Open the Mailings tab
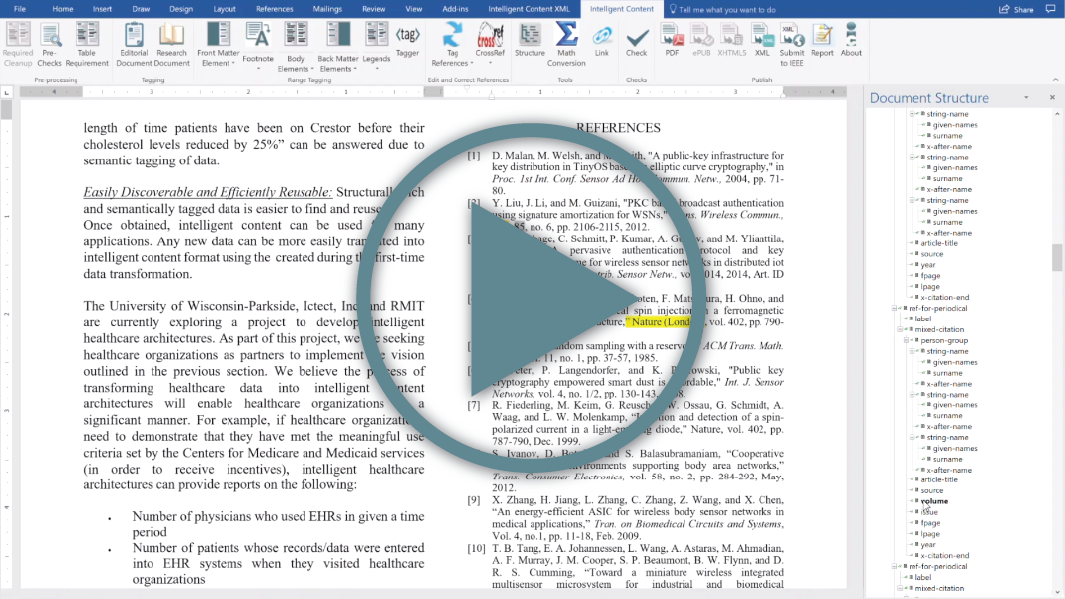 click(x=327, y=9)
